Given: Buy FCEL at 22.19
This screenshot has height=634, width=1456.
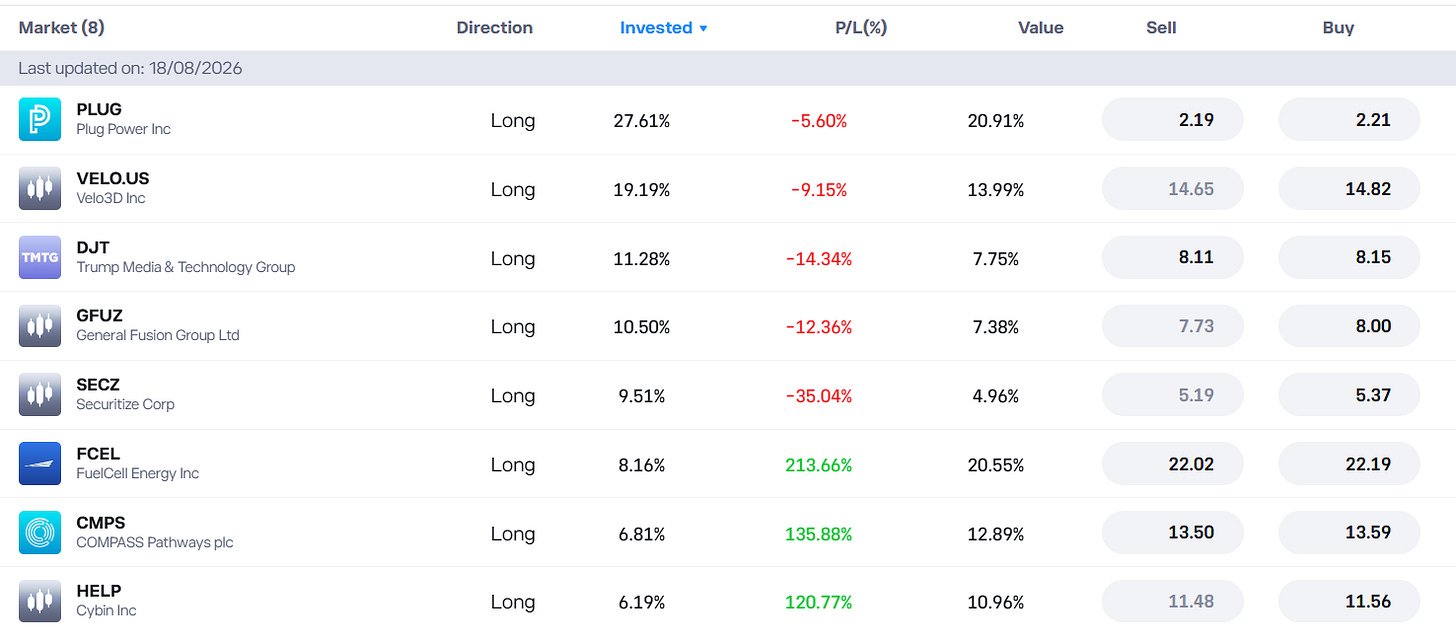Looking at the screenshot, I should click(x=1349, y=464).
